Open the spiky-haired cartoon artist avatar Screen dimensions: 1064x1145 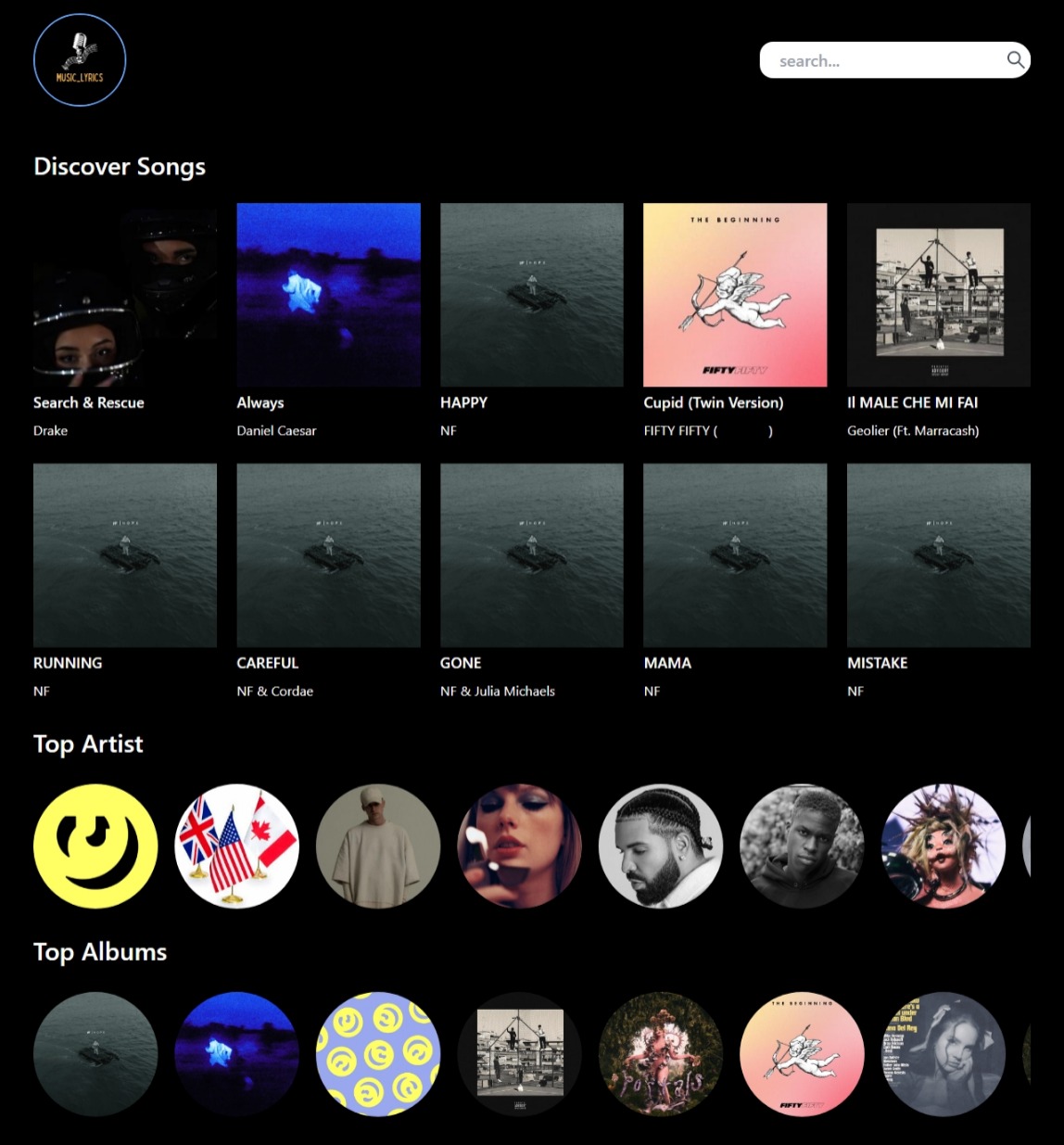[944, 846]
